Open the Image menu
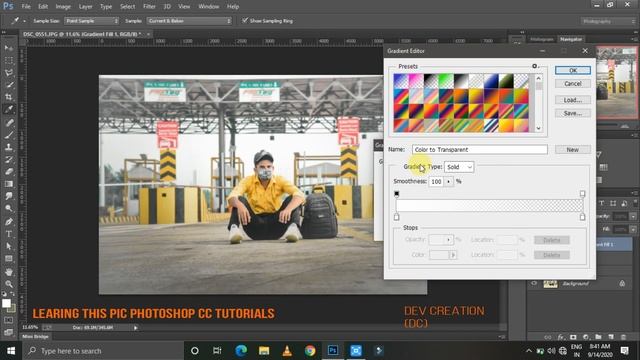 click(63, 7)
